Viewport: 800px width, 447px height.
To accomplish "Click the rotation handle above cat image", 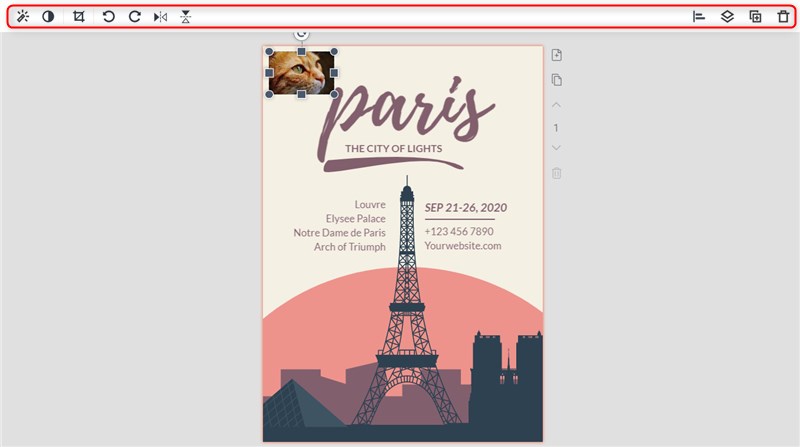I will [301, 35].
